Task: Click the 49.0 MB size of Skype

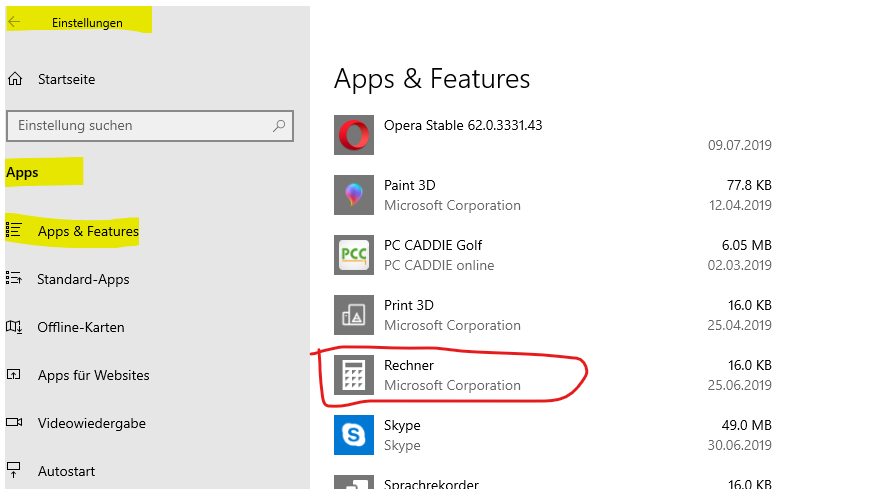Action: coord(746,426)
